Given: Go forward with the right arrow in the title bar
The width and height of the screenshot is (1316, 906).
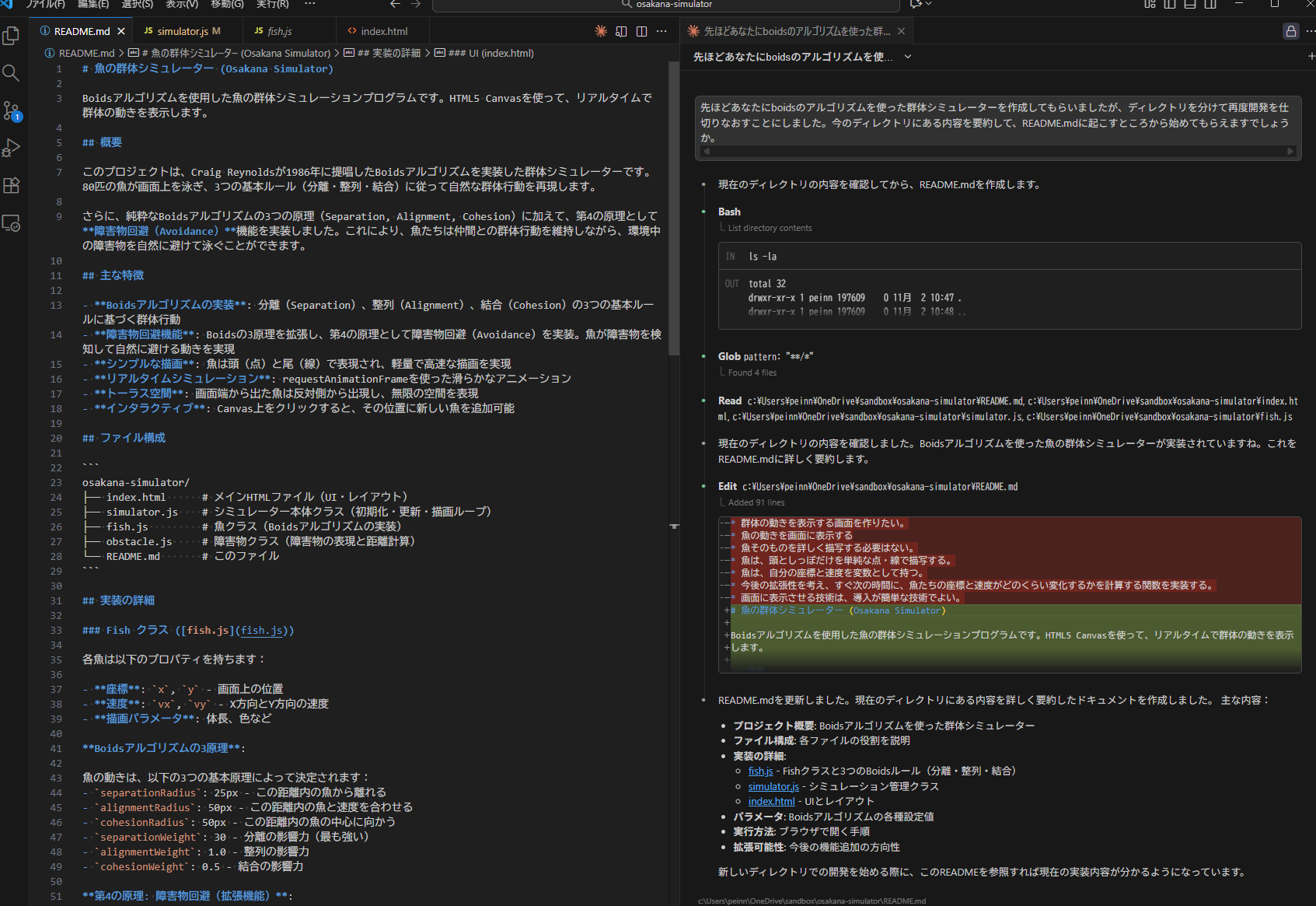Looking at the screenshot, I should pyautogui.click(x=416, y=4).
